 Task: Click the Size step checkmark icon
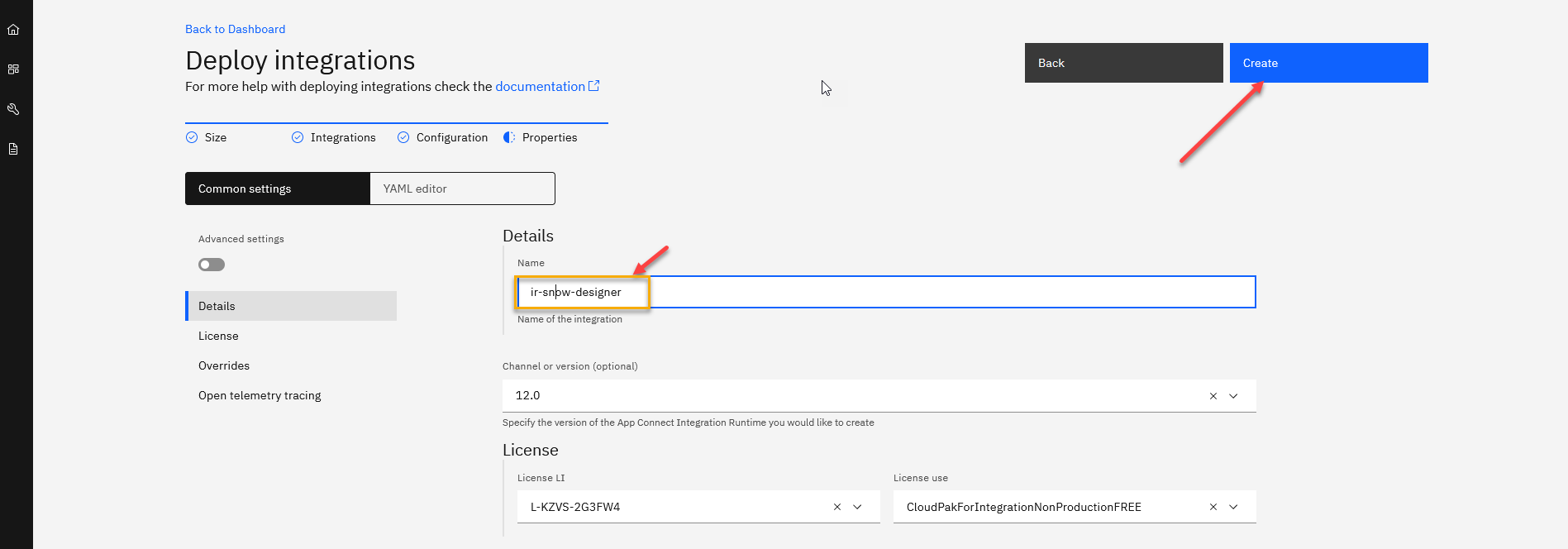tap(192, 138)
